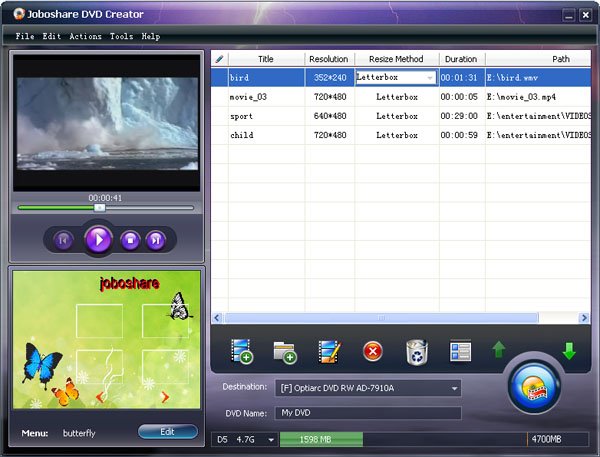The height and width of the screenshot is (457, 600).
Task: Click the 00:29:00 duration cell
Action: click(x=462, y=116)
